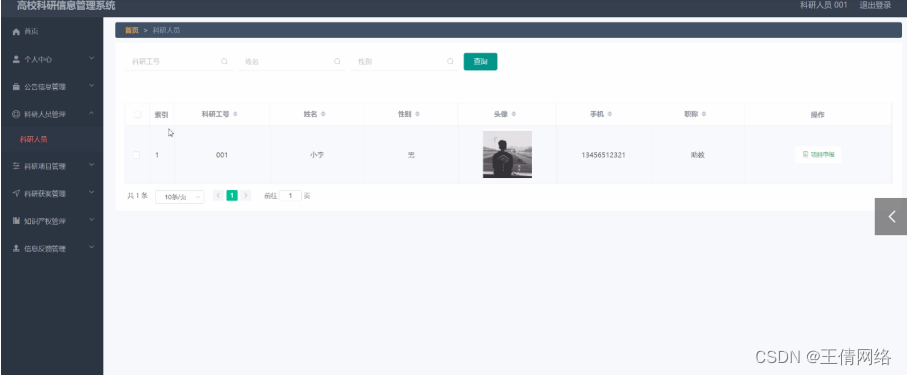Click the green 查询 button
This screenshot has width=907, height=375.
coord(480,61)
